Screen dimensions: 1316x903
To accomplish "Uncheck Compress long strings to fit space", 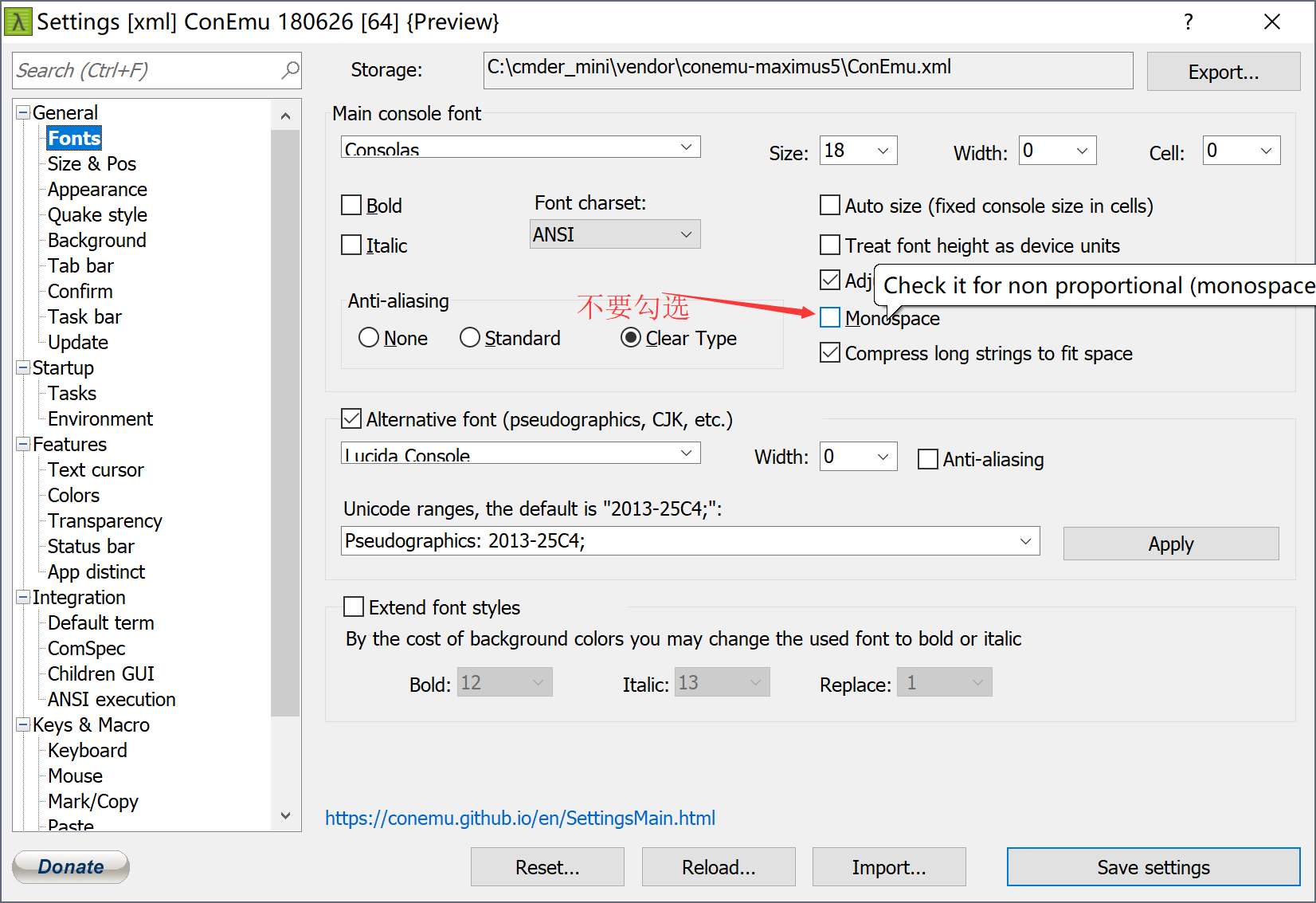I will pyautogui.click(x=830, y=352).
